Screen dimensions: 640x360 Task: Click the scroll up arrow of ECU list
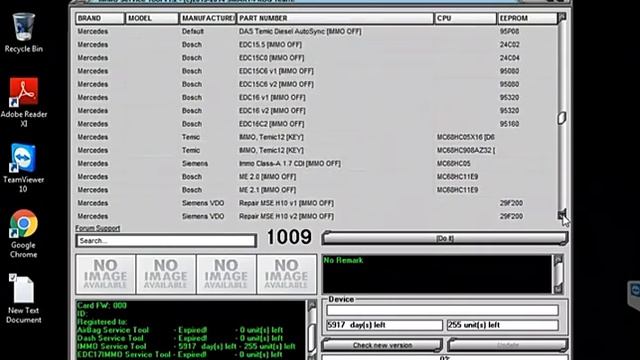562,17
